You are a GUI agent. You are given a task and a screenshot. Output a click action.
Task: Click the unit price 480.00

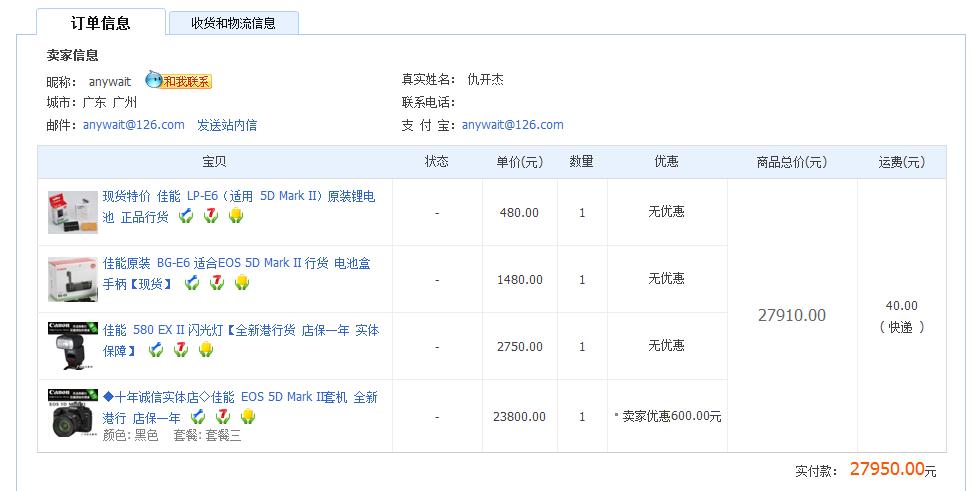point(519,213)
